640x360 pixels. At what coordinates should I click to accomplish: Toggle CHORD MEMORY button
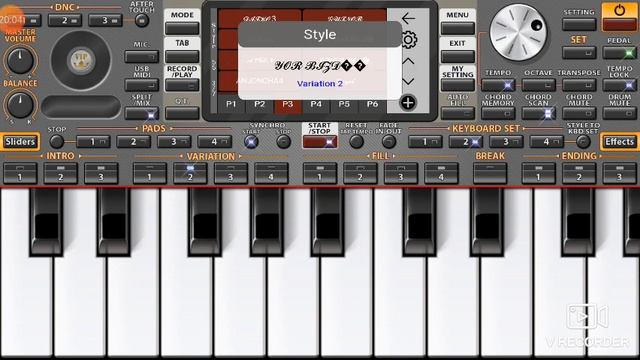tap(498, 113)
